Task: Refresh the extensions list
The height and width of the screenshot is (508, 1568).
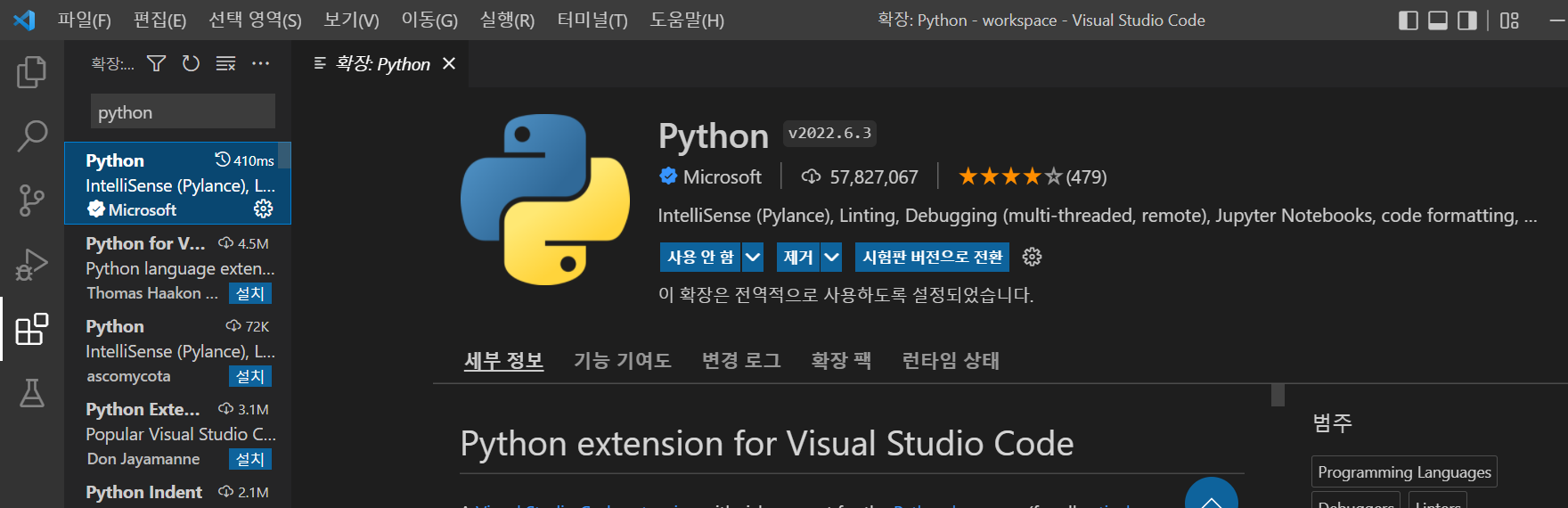Action: (191, 63)
